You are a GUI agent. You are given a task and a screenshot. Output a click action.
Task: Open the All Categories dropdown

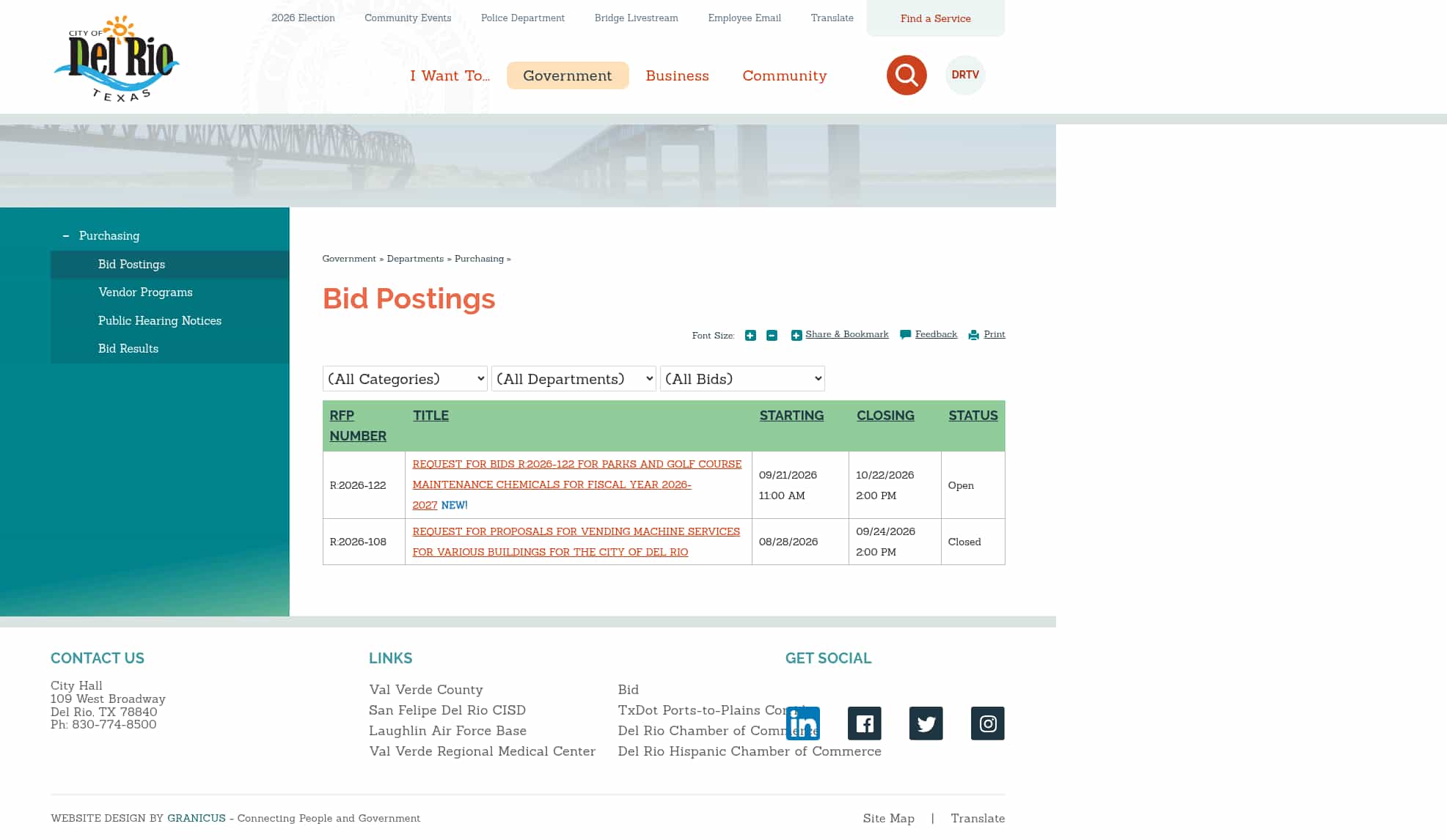coord(405,379)
